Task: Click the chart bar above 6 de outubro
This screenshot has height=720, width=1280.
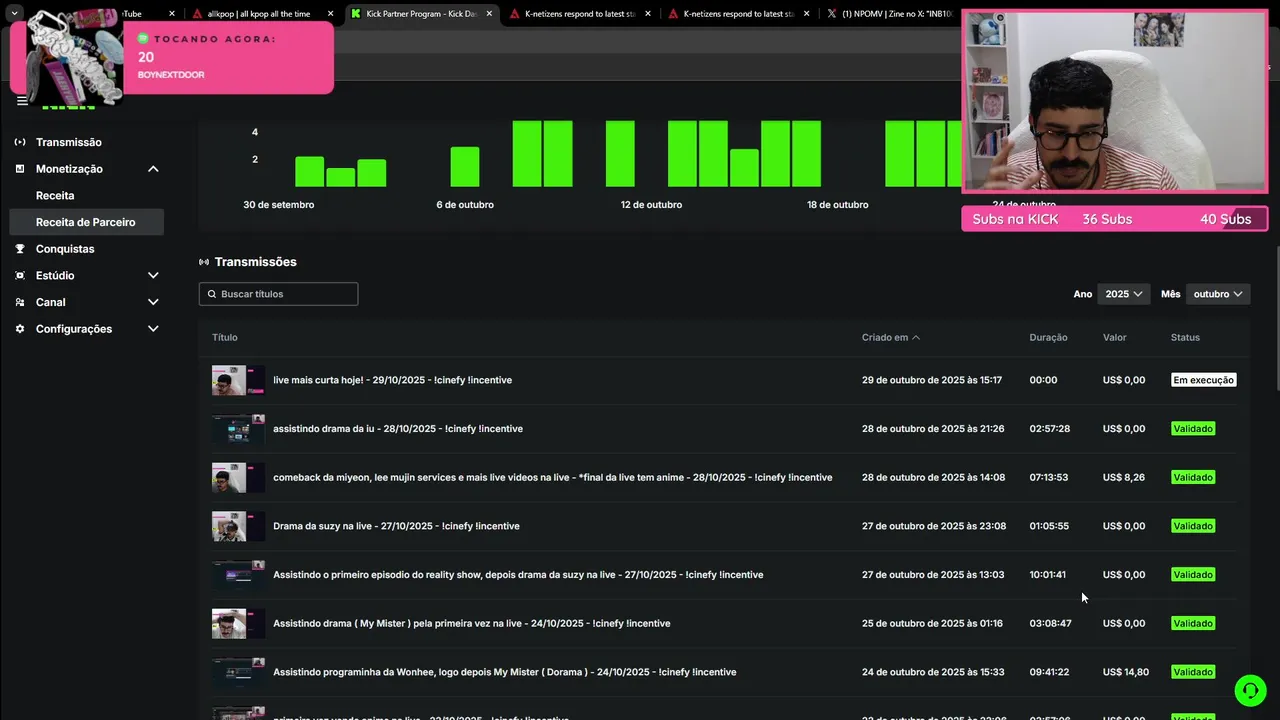Action: tap(464, 167)
